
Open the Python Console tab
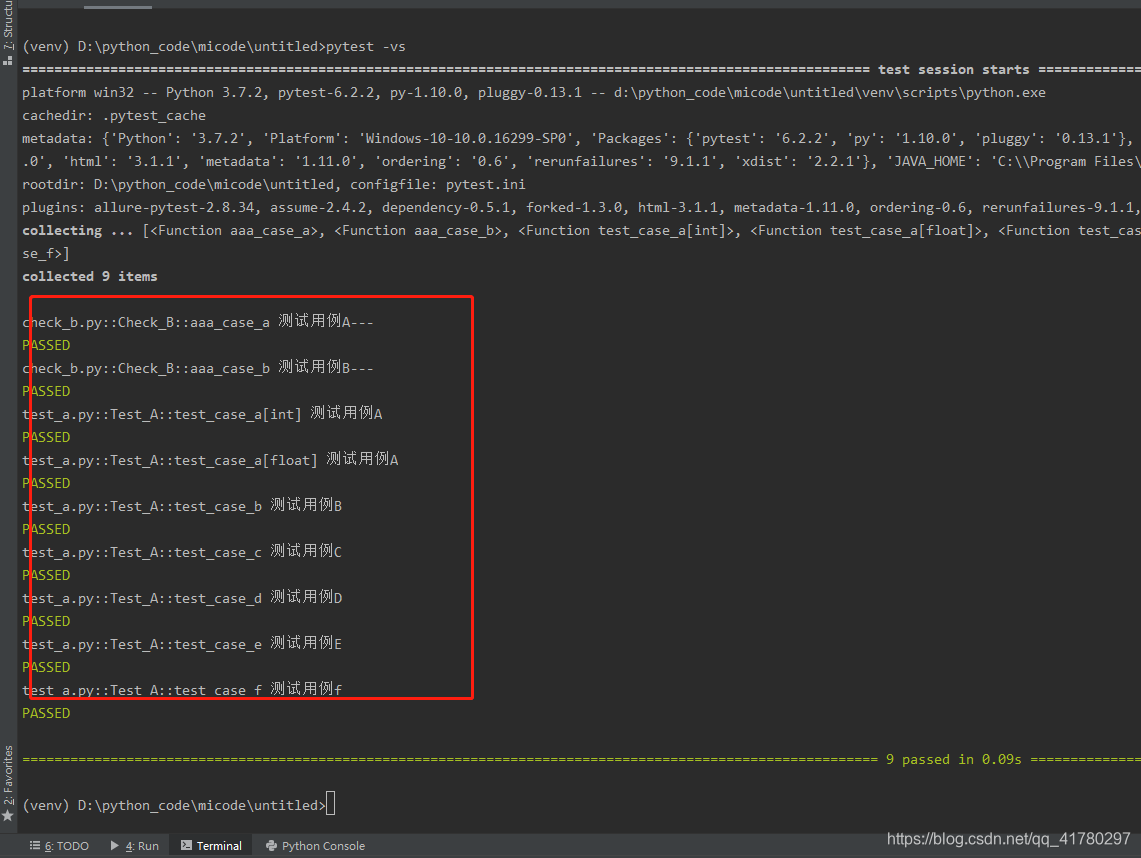pyautogui.click(x=316, y=846)
